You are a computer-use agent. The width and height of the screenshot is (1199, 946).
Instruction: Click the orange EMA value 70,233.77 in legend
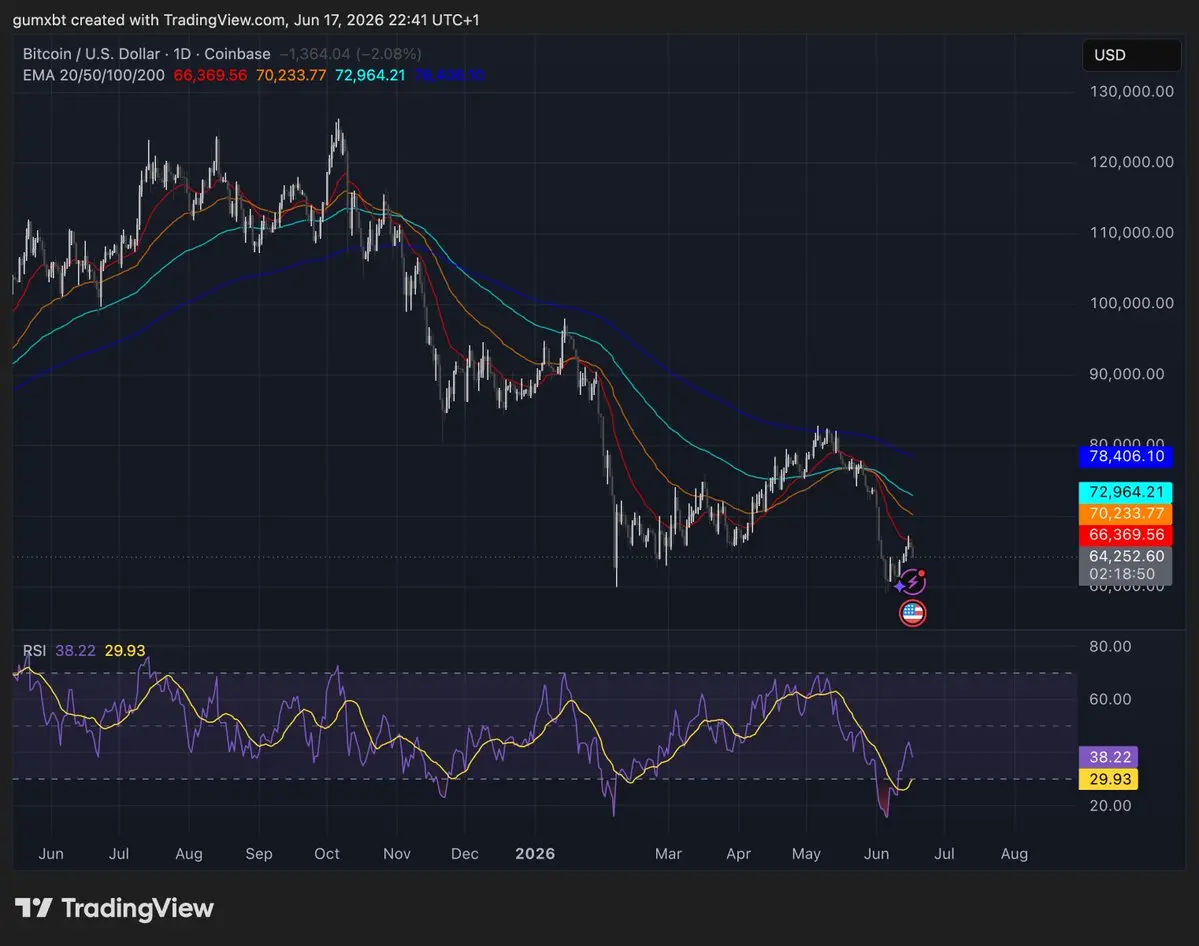(x=291, y=75)
